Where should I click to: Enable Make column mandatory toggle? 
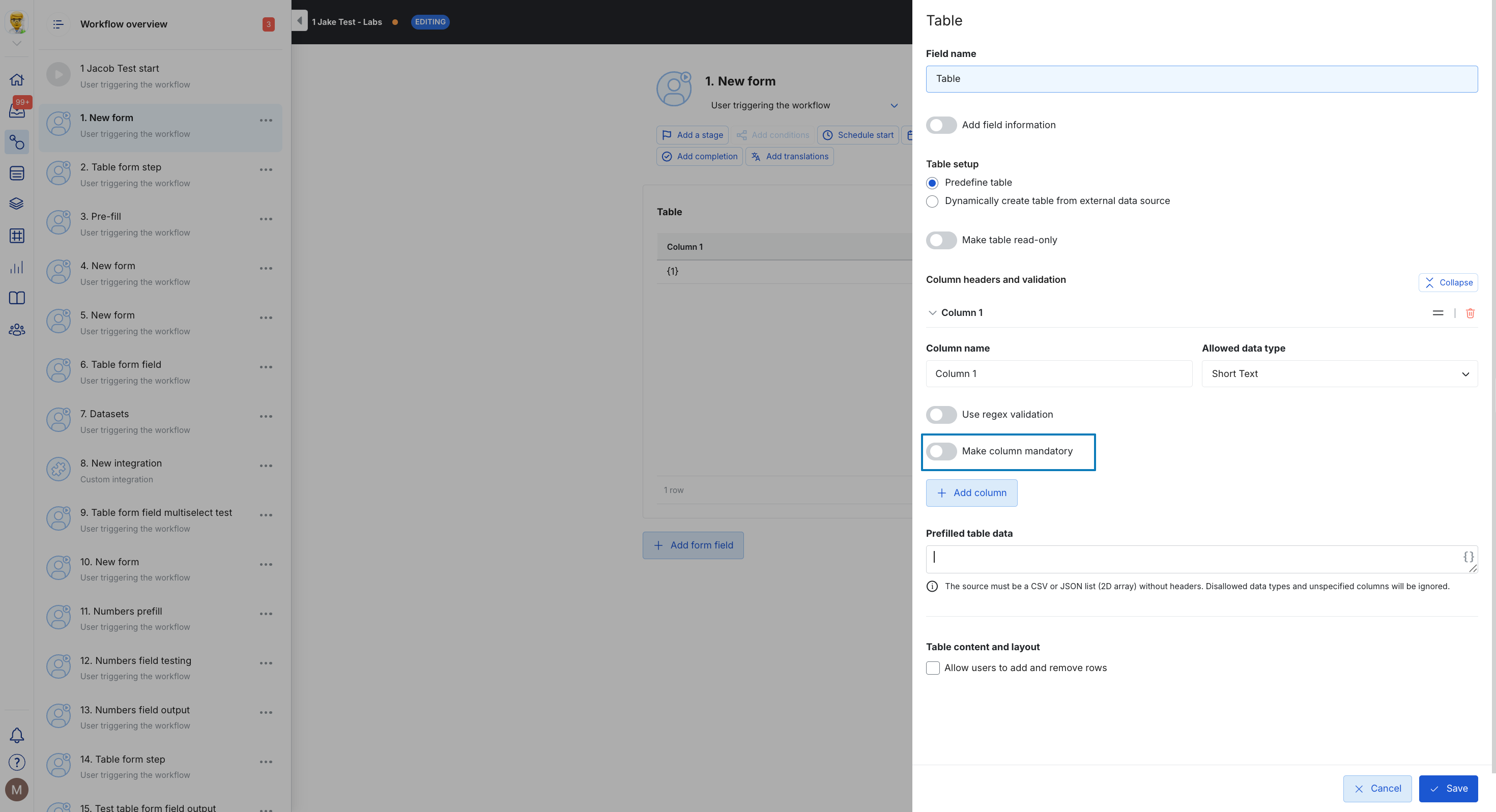[941, 451]
